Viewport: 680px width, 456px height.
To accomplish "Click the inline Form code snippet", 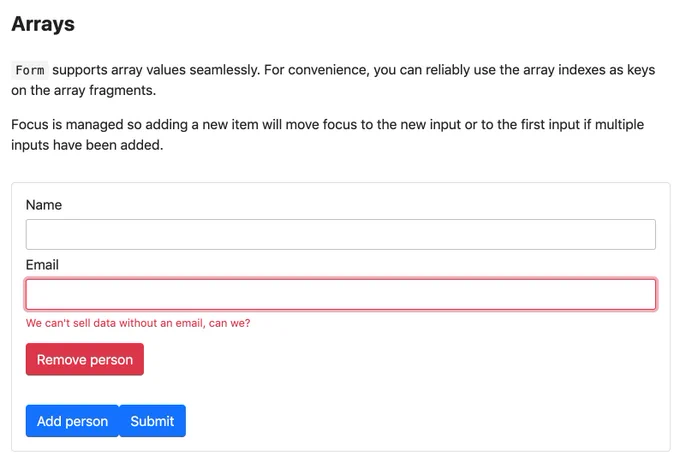I will tap(29, 70).
